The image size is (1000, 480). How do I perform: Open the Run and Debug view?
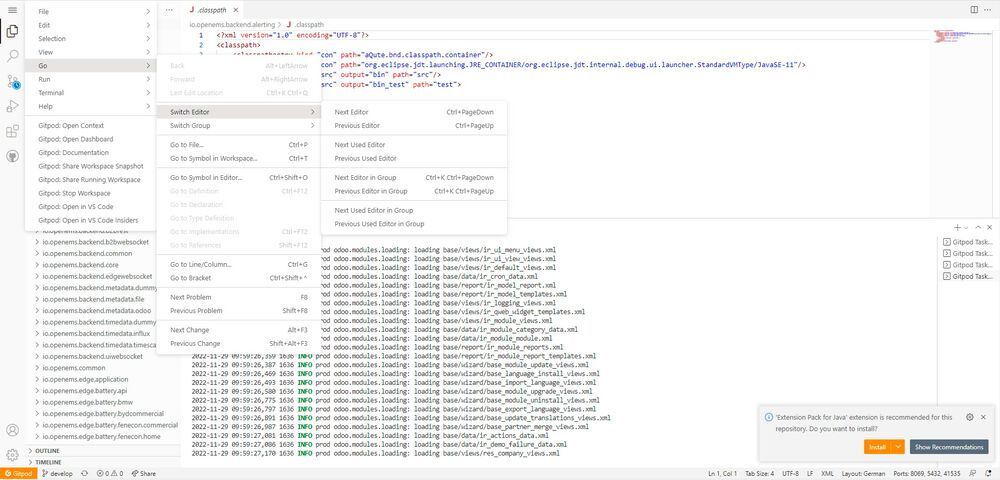13,106
